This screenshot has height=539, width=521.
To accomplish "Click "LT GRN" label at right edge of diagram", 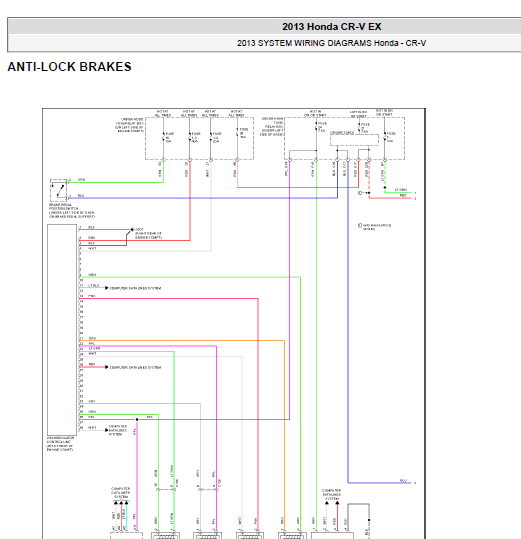I will tap(401, 190).
